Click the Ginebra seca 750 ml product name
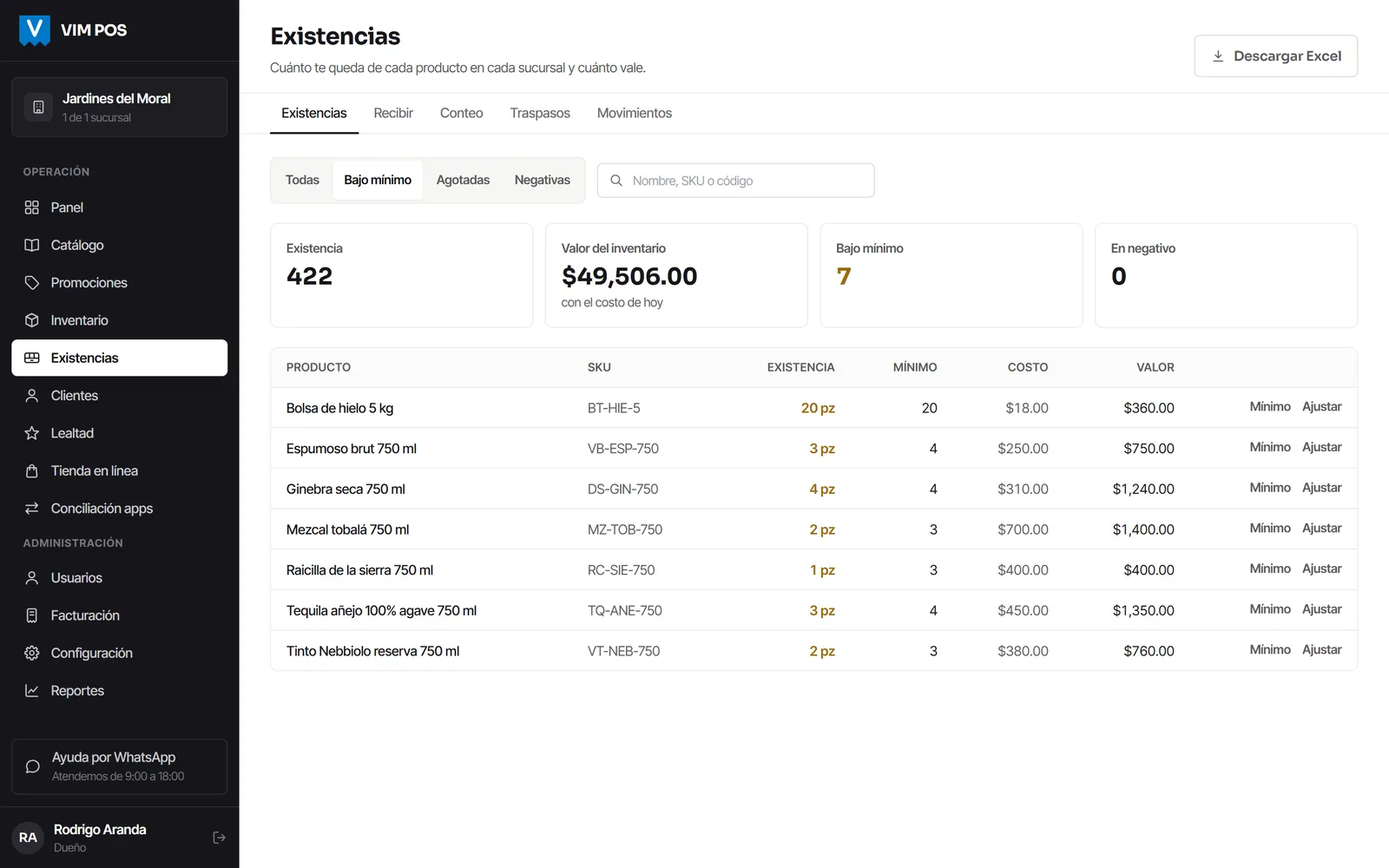This screenshot has width=1389, height=868. (346, 489)
